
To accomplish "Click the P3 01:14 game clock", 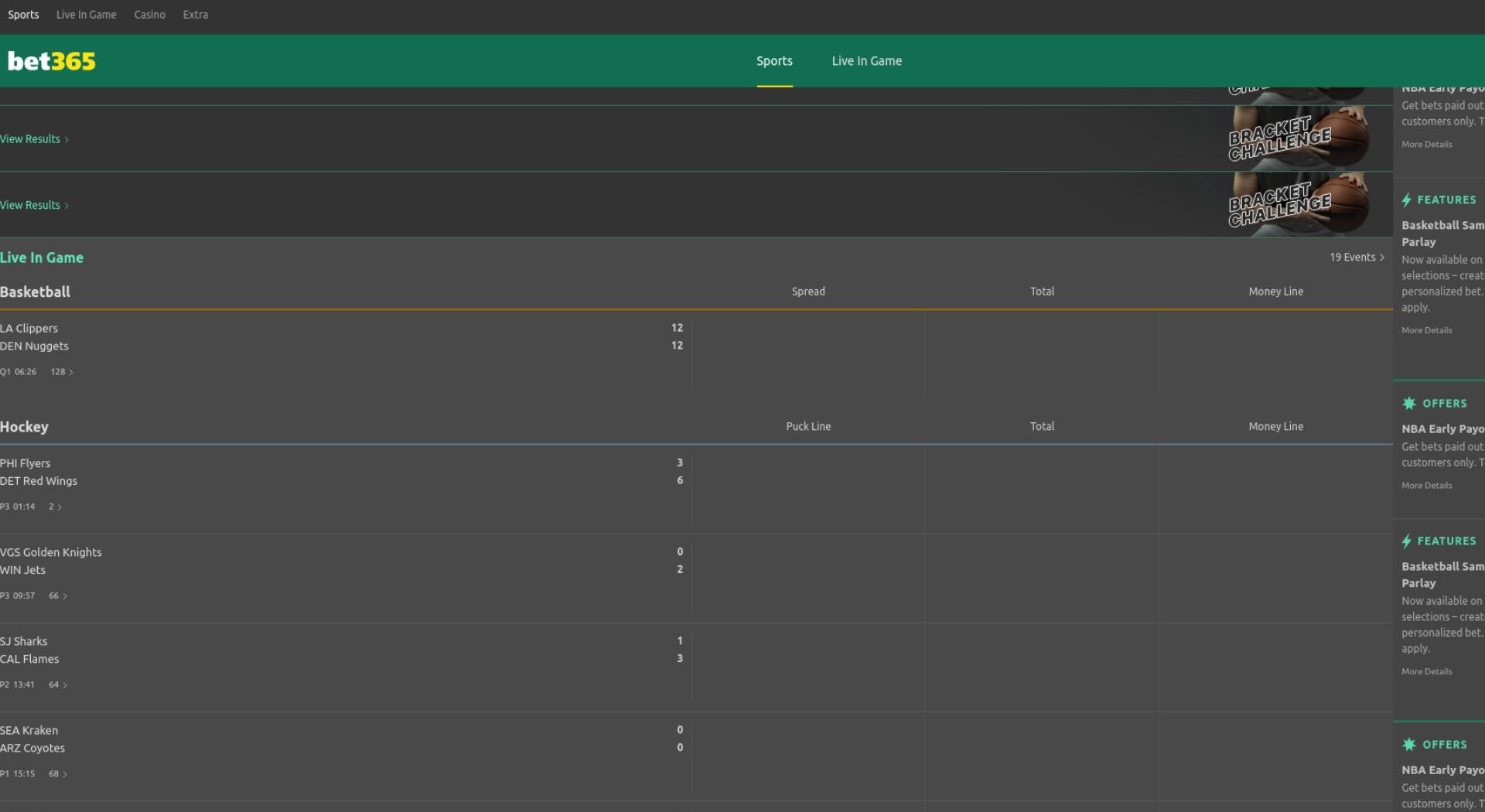I will 18,507.
